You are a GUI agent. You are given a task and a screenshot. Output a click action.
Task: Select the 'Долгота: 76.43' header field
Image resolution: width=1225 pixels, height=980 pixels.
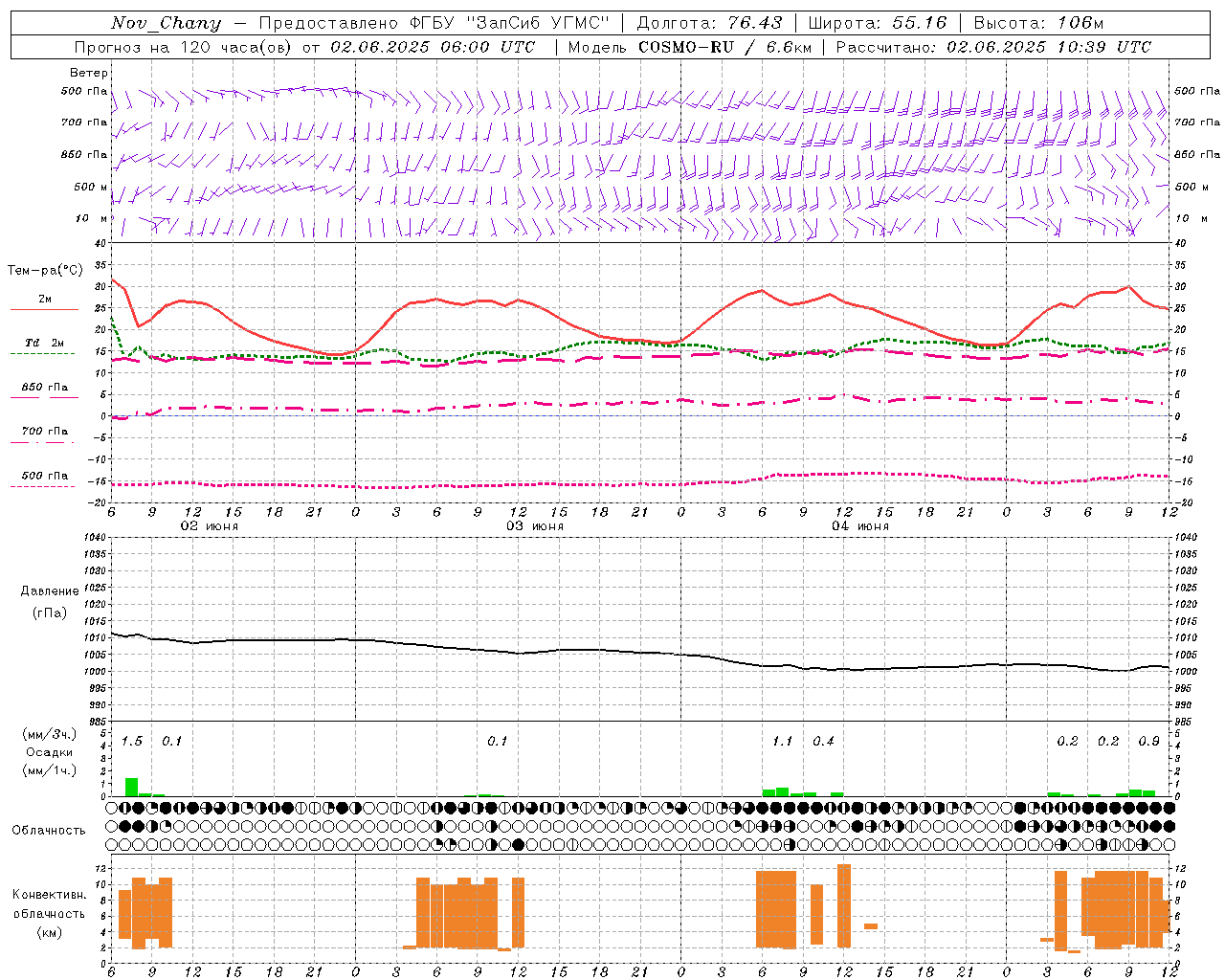click(709, 23)
